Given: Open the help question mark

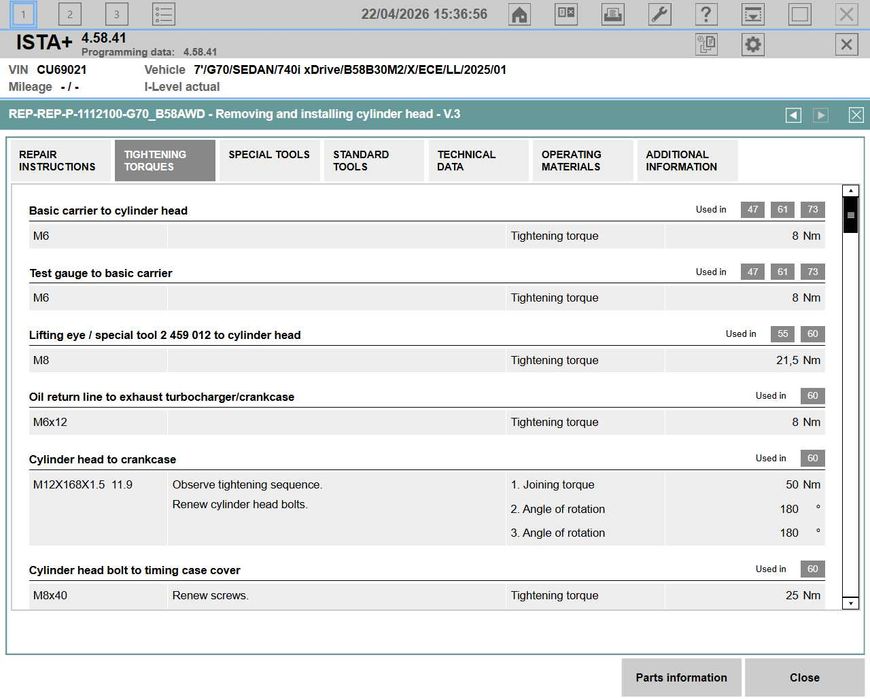Looking at the screenshot, I should [706, 14].
